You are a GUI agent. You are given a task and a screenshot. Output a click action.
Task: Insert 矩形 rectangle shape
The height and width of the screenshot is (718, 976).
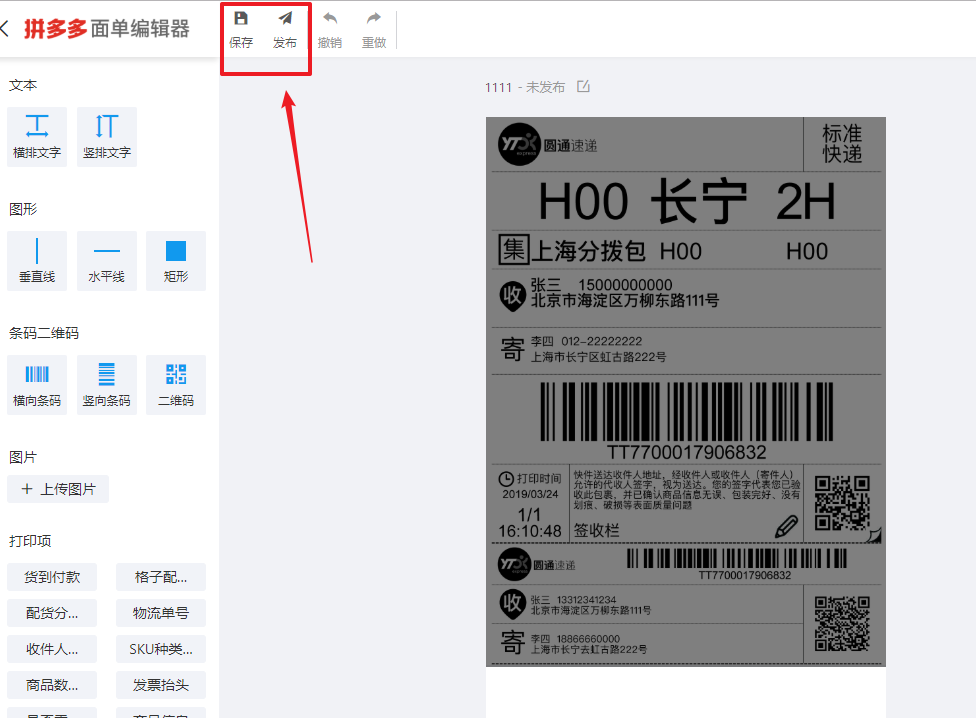[x=176, y=261]
